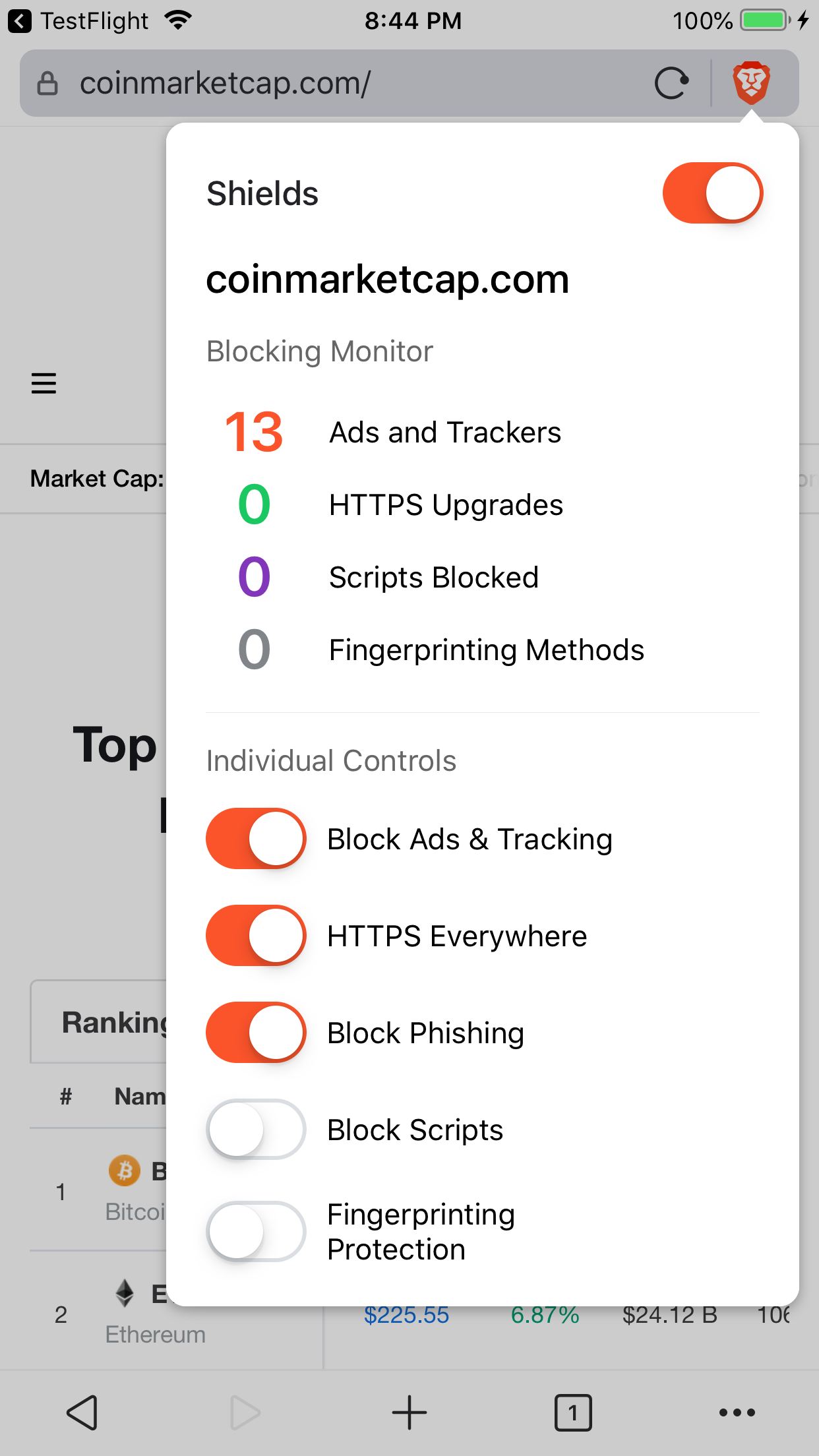Open a new tab with plus icon
The height and width of the screenshot is (1456, 819).
pos(409,1412)
